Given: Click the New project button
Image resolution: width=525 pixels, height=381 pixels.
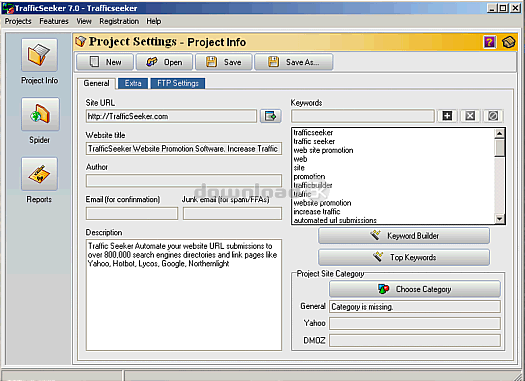Looking at the screenshot, I should tap(105, 62).
